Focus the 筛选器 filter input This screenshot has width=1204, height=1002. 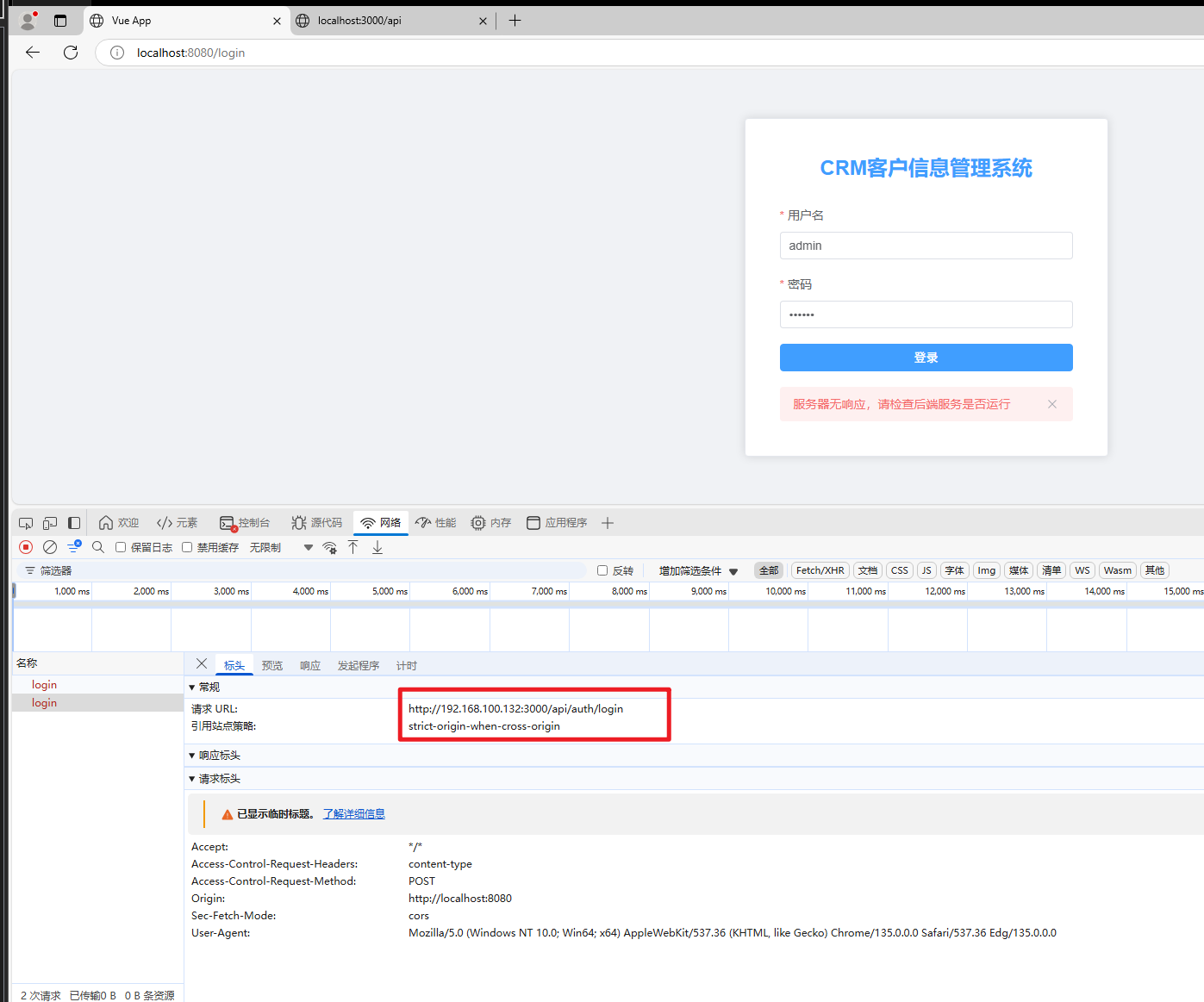[x=302, y=570]
